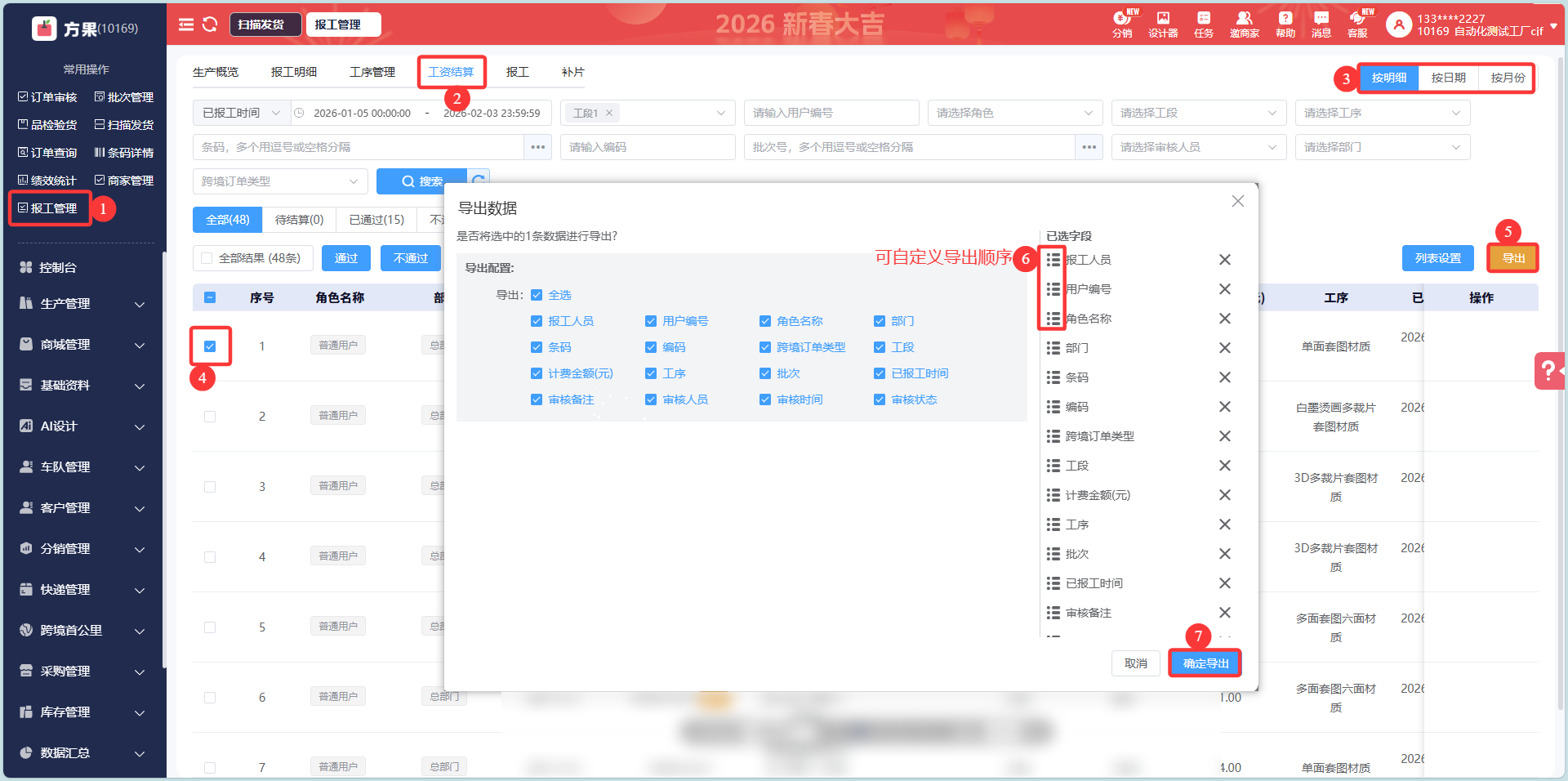Remove 条码 from selected fields
Viewport: 1568px width, 781px height.
pyautogui.click(x=1225, y=377)
